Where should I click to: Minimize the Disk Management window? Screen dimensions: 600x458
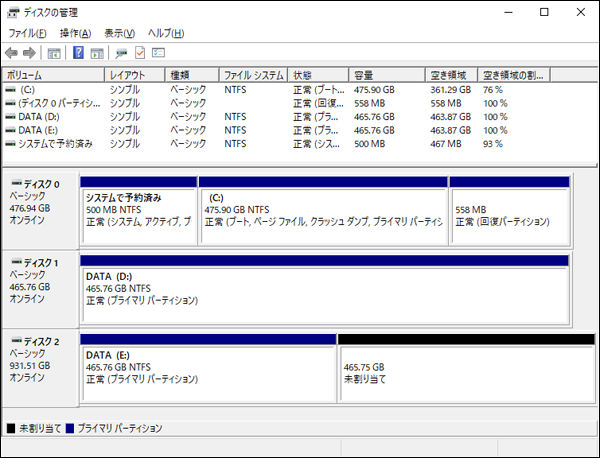coord(509,12)
